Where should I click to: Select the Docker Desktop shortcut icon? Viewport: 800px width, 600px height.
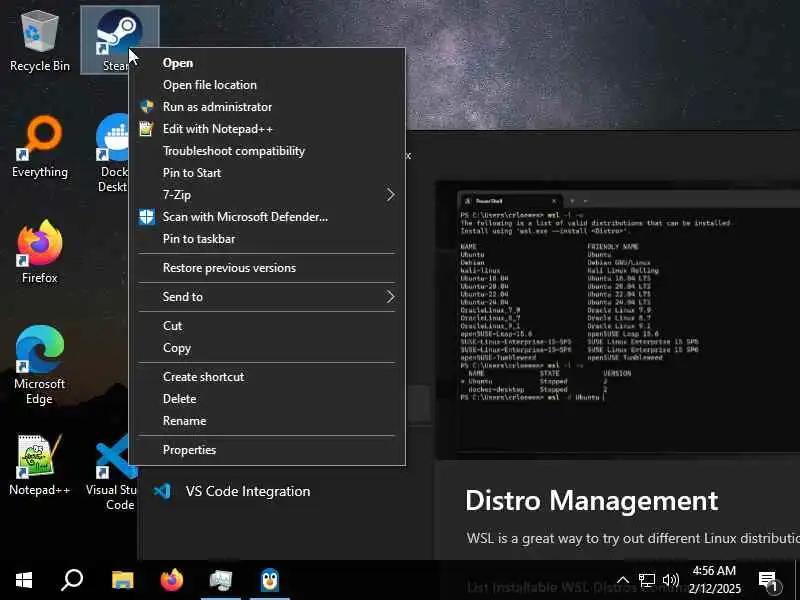[x=113, y=152]
